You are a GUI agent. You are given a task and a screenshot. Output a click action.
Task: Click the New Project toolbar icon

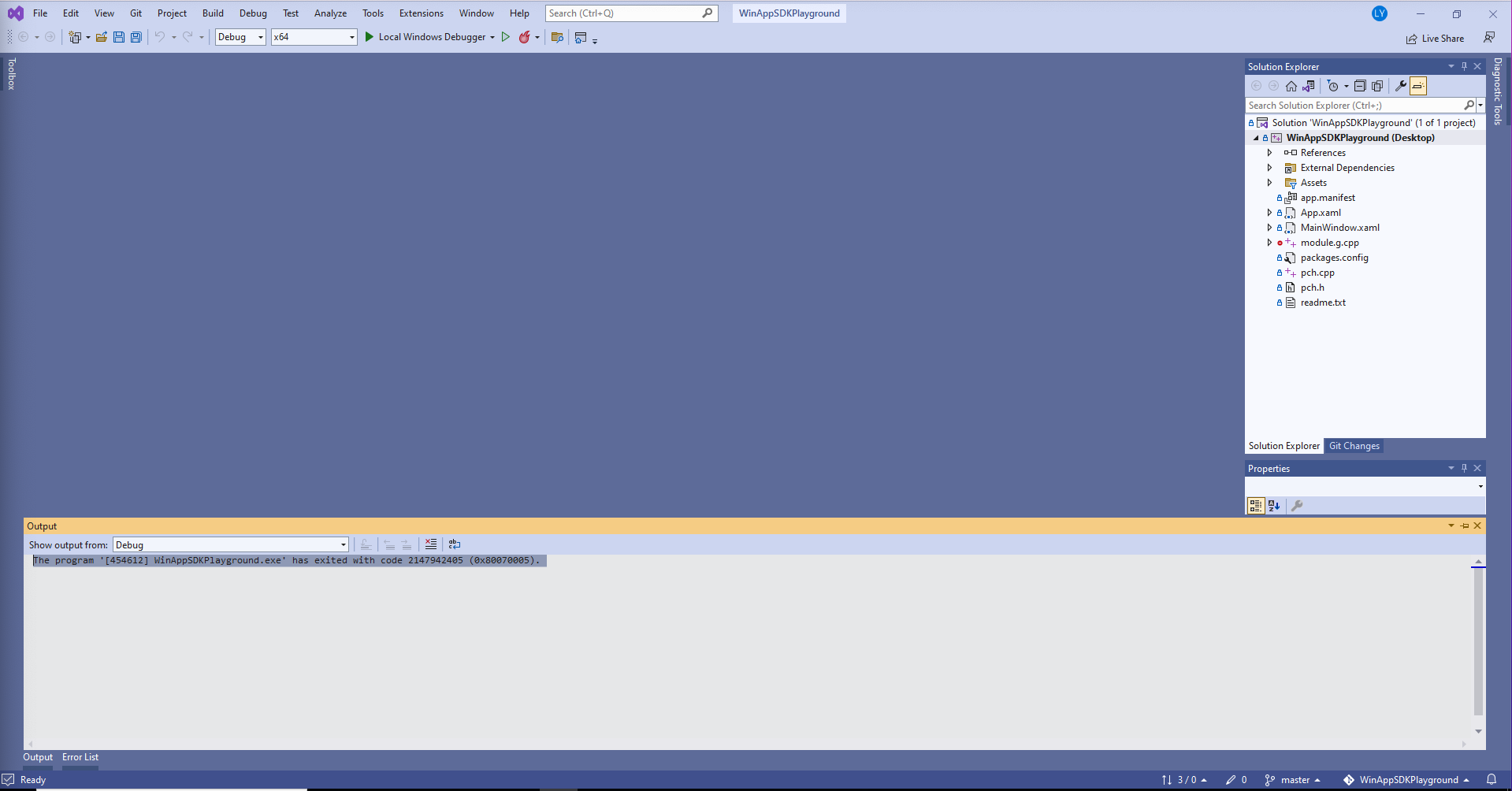(x=75, y=37)
